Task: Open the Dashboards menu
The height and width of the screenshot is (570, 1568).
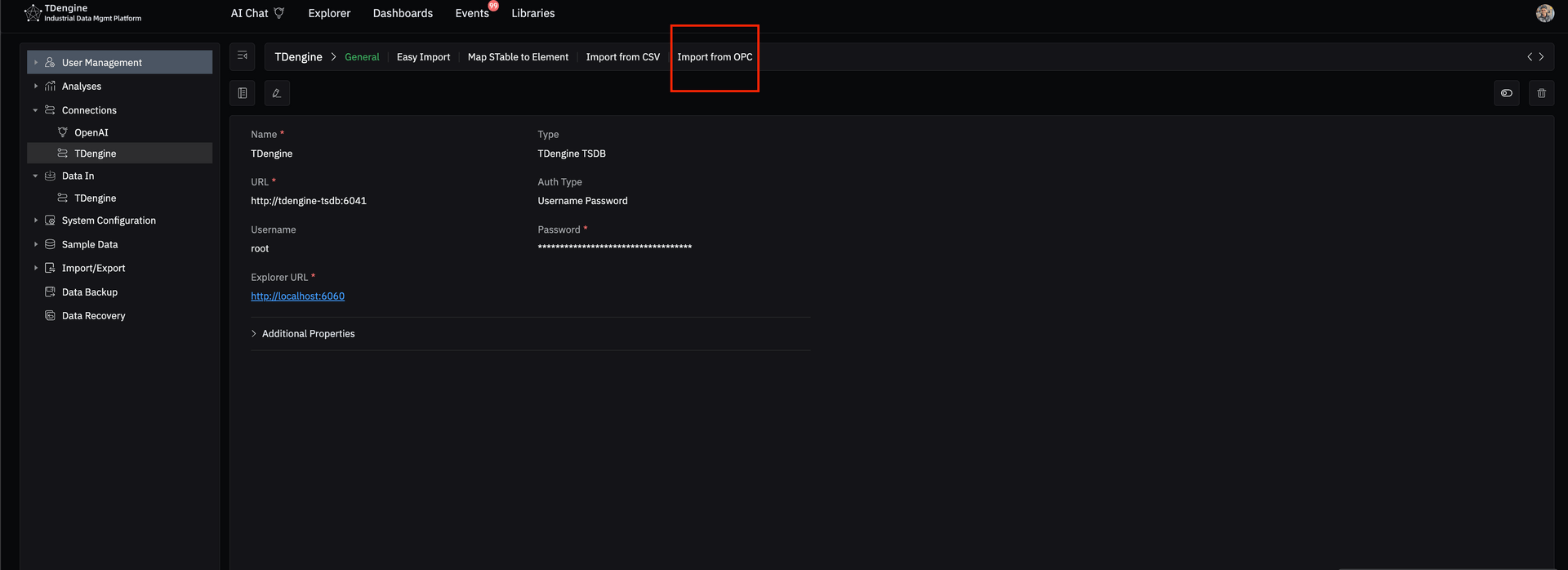Action: [403, 13]
